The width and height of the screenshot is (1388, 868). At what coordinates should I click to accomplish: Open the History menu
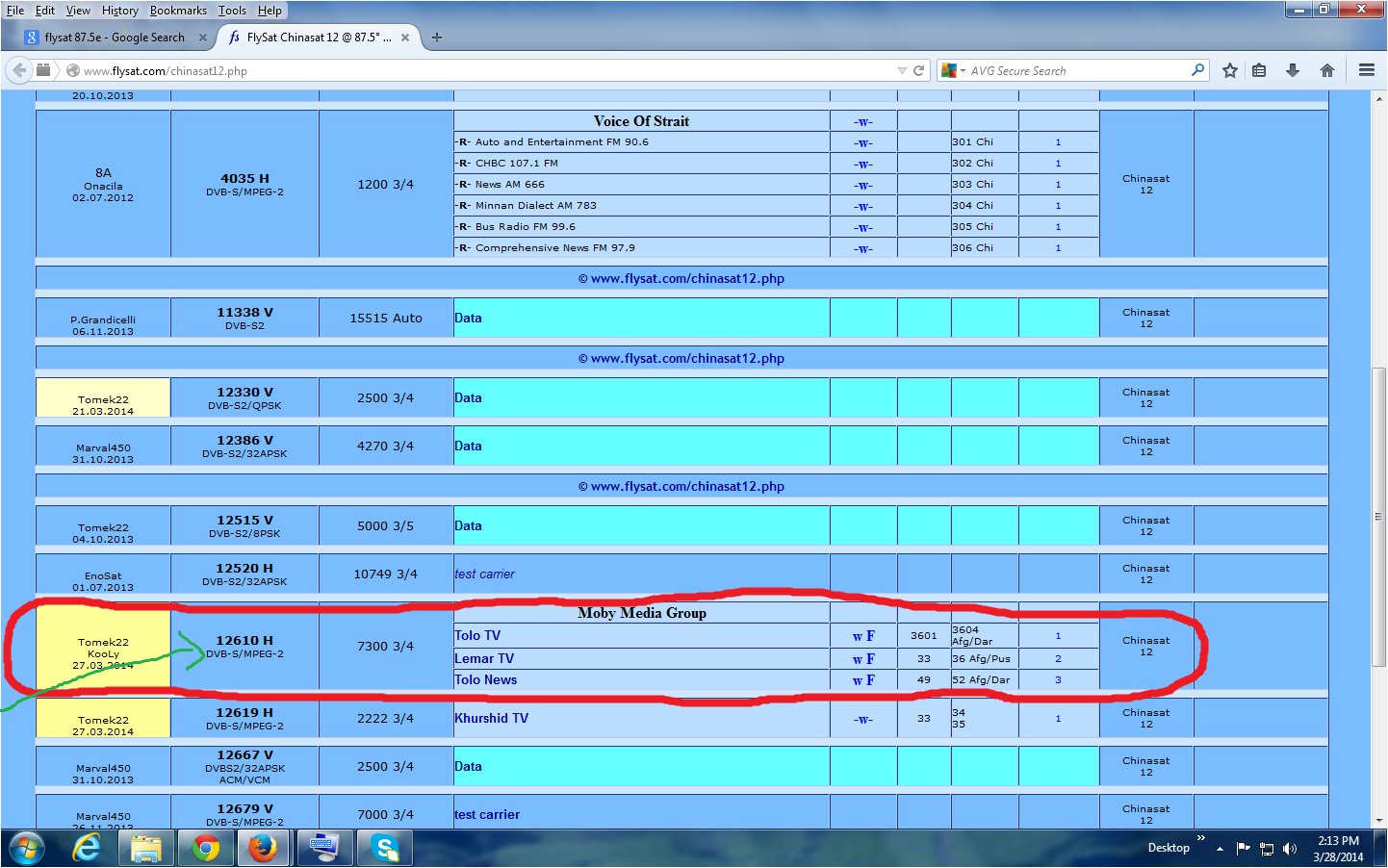click(120, 11)
